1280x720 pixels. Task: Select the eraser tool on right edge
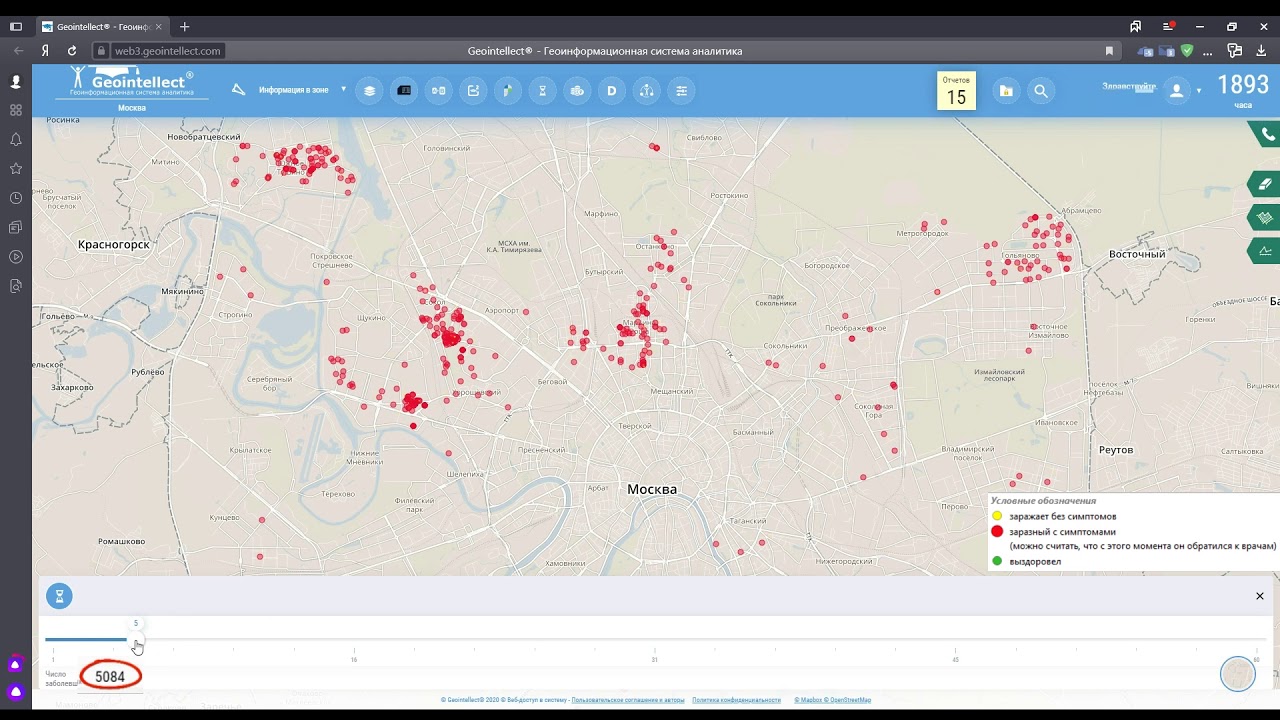pyautogui.click(x=1265, y=184)
